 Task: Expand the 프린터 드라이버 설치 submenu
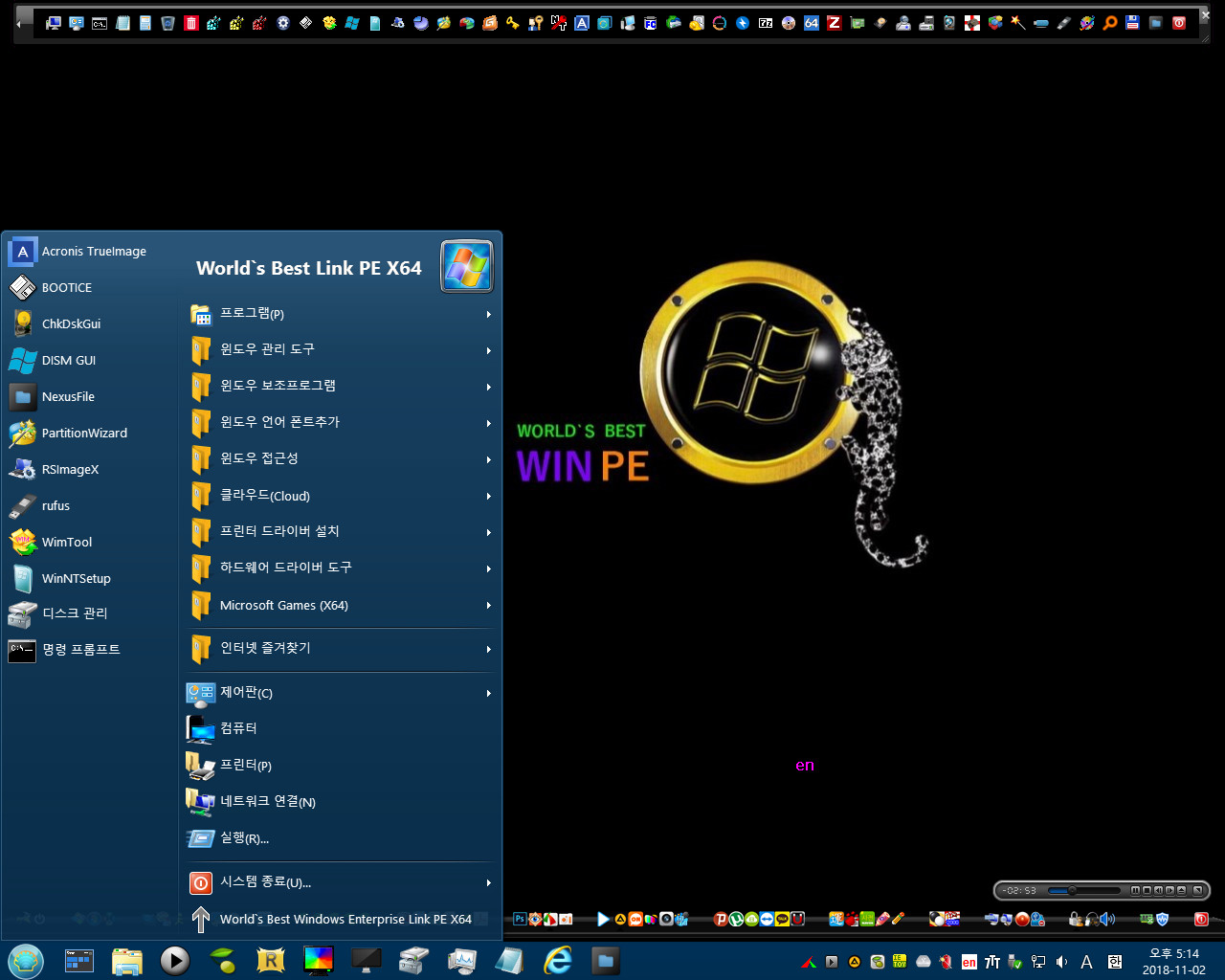pos(342,532)
